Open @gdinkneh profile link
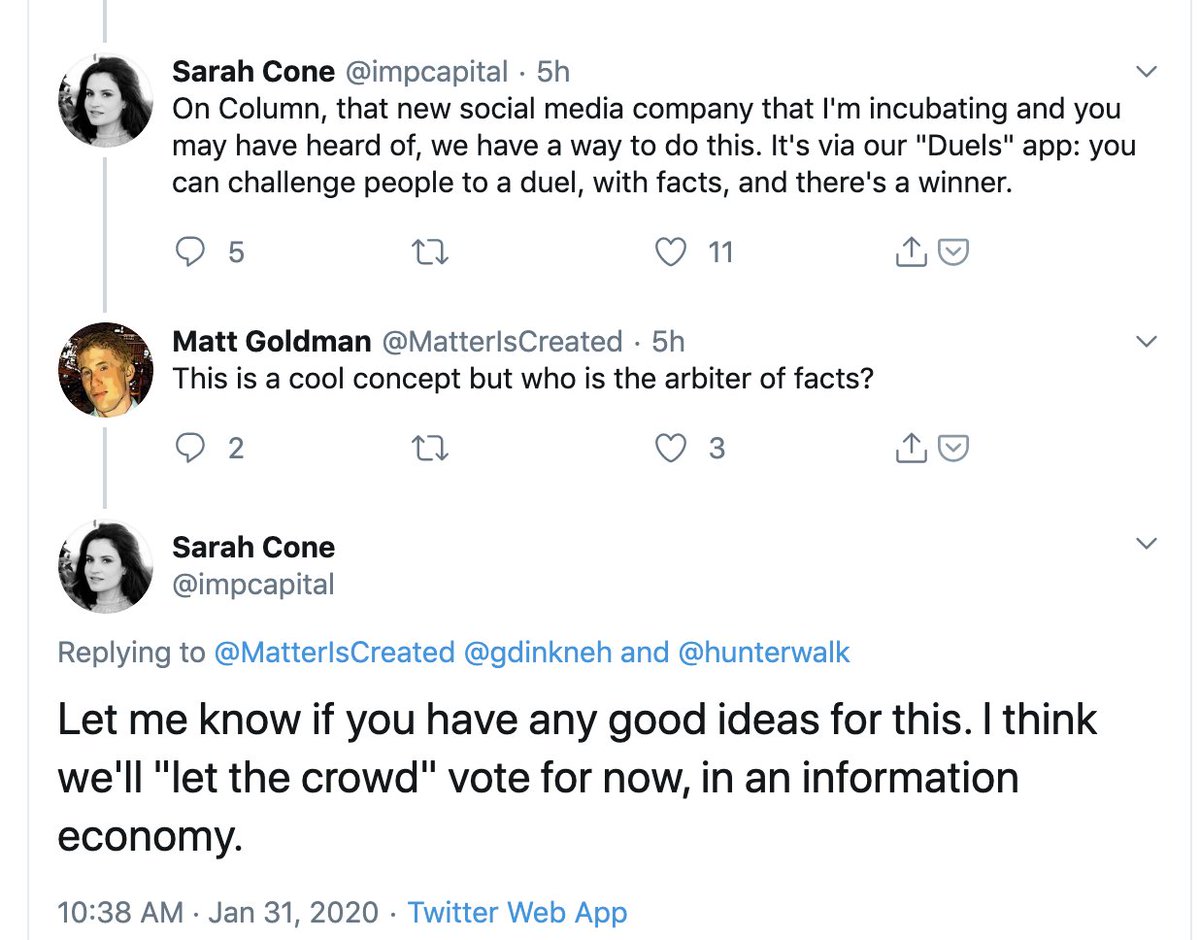This screenshot has width=1200, height=940. click(537, 653)
